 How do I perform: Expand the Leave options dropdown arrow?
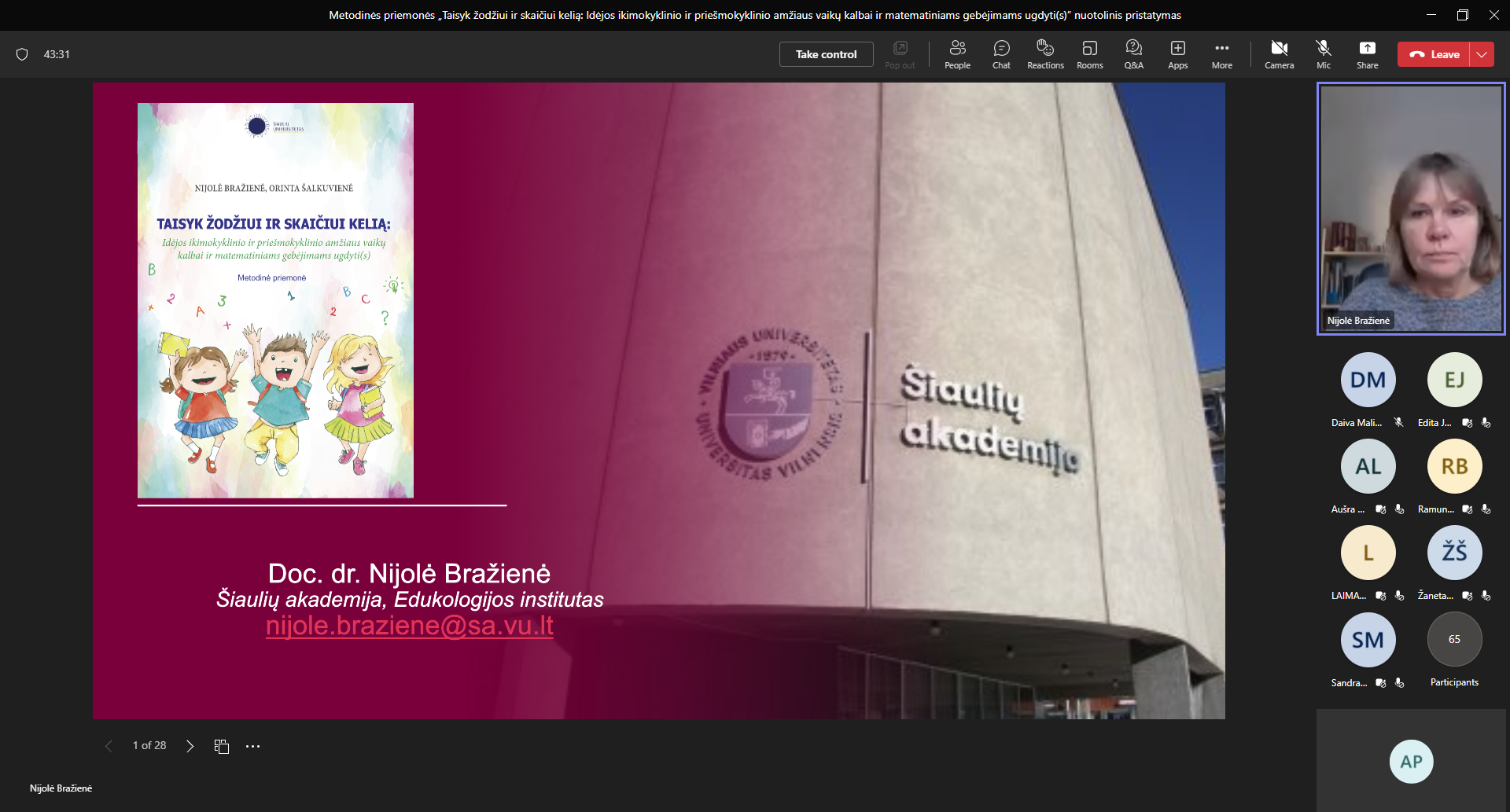(1482, 54)
